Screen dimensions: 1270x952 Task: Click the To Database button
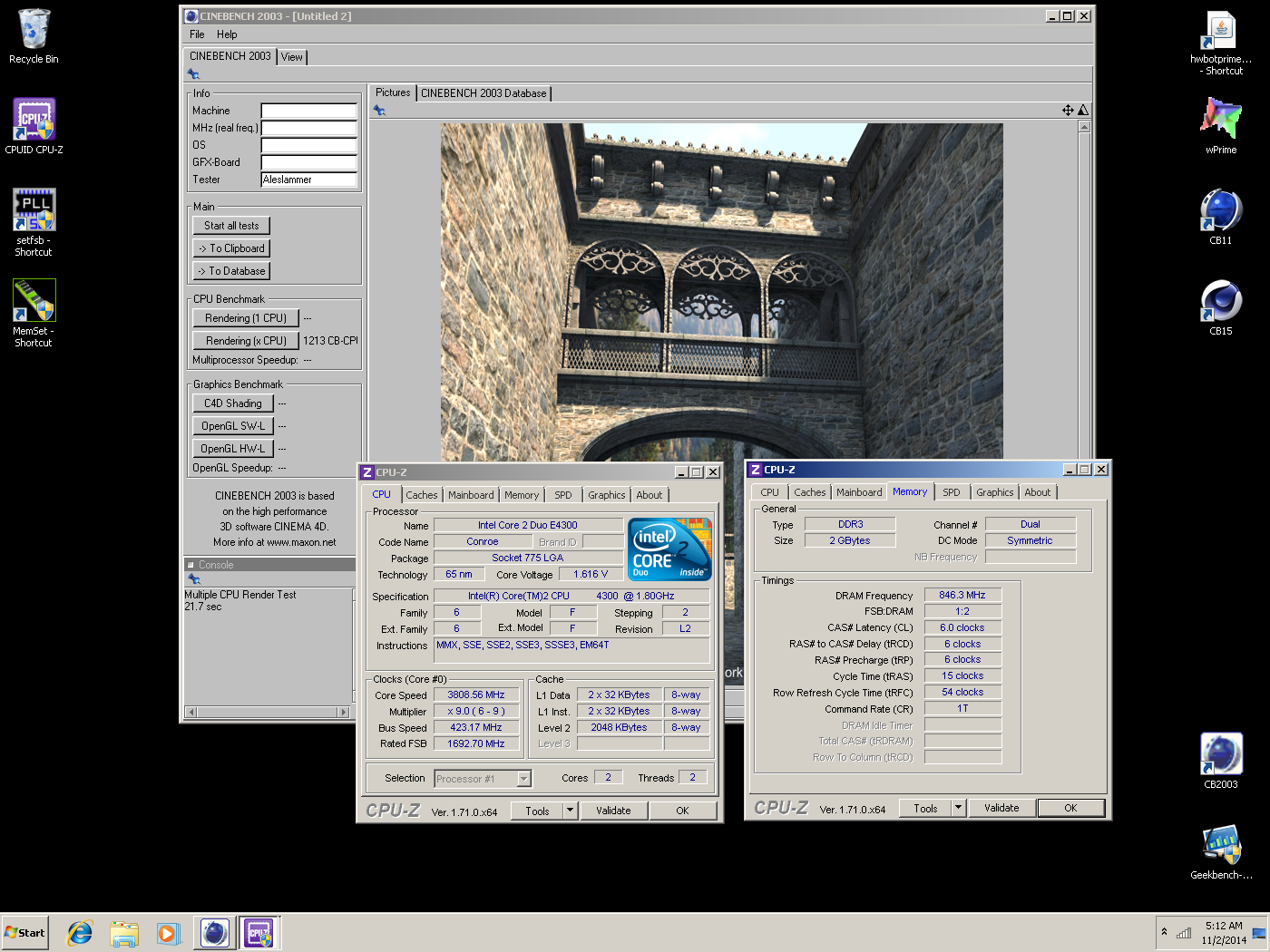231,271
